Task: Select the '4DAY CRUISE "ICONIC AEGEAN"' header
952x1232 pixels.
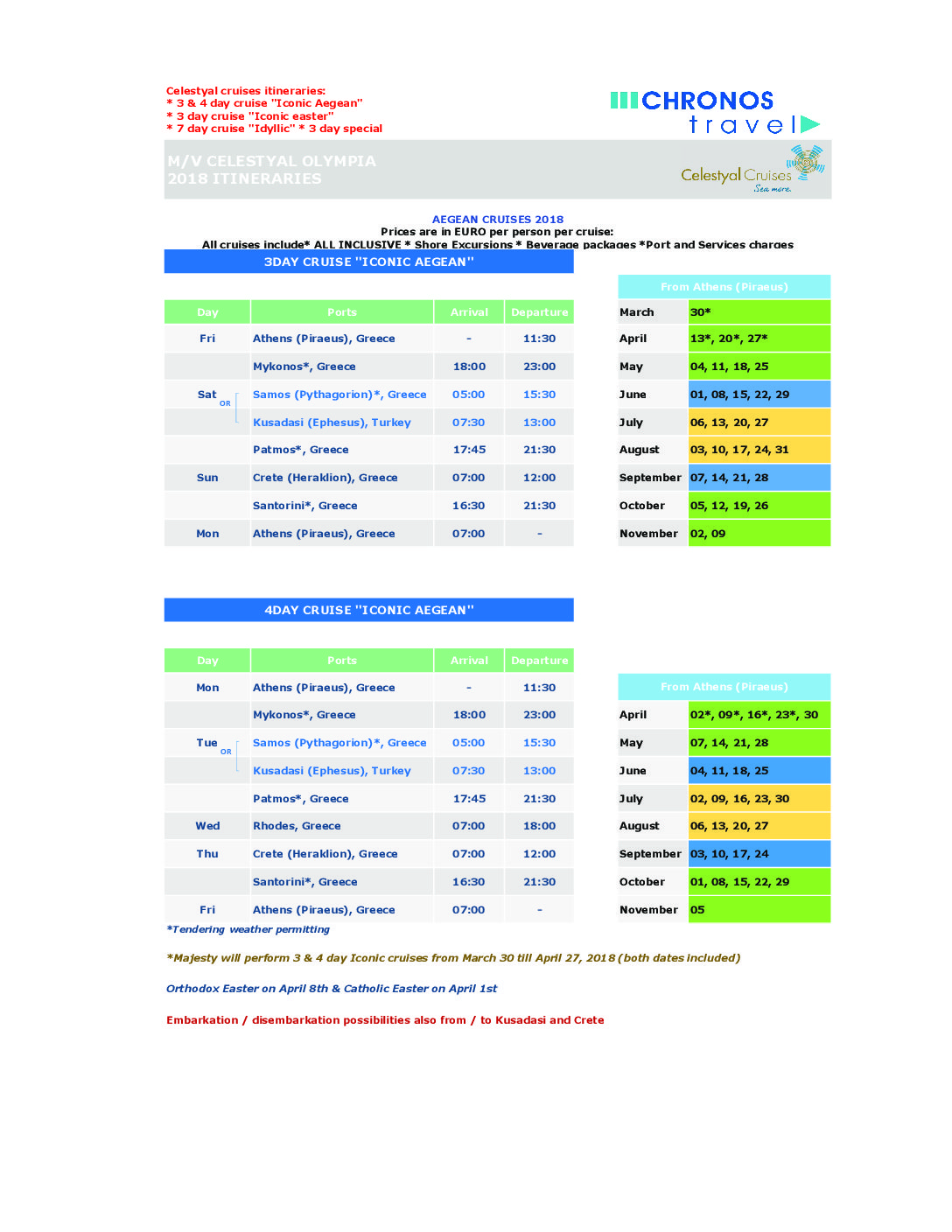Action: 368,610
